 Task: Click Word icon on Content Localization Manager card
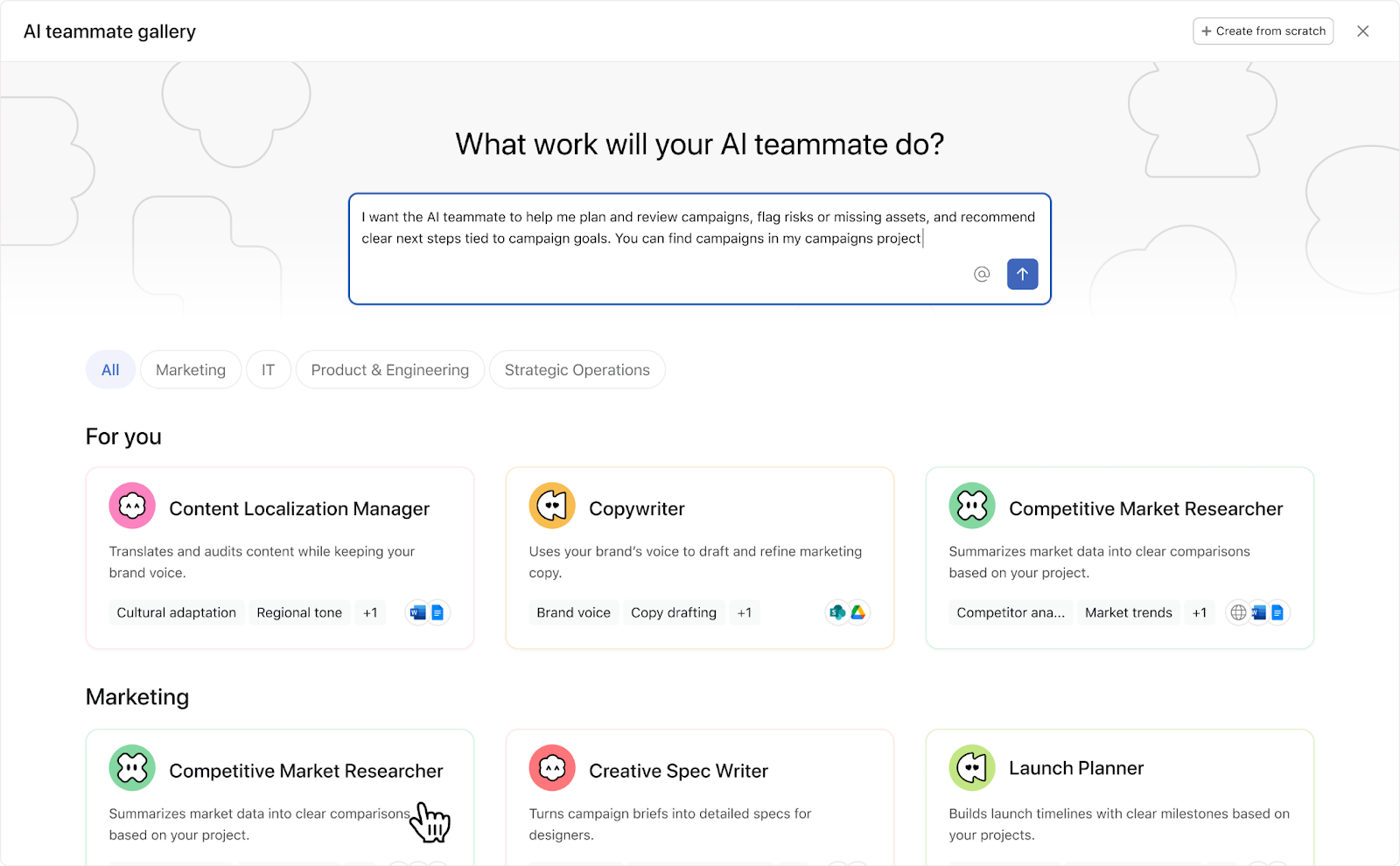(417, 612)
